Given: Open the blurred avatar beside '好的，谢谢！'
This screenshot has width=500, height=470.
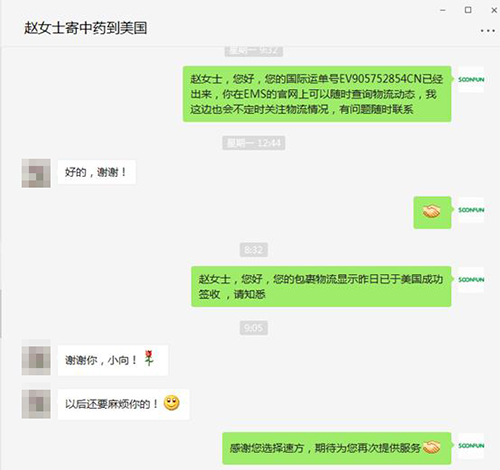Looking at the screenshot, I should coord(36,173).
